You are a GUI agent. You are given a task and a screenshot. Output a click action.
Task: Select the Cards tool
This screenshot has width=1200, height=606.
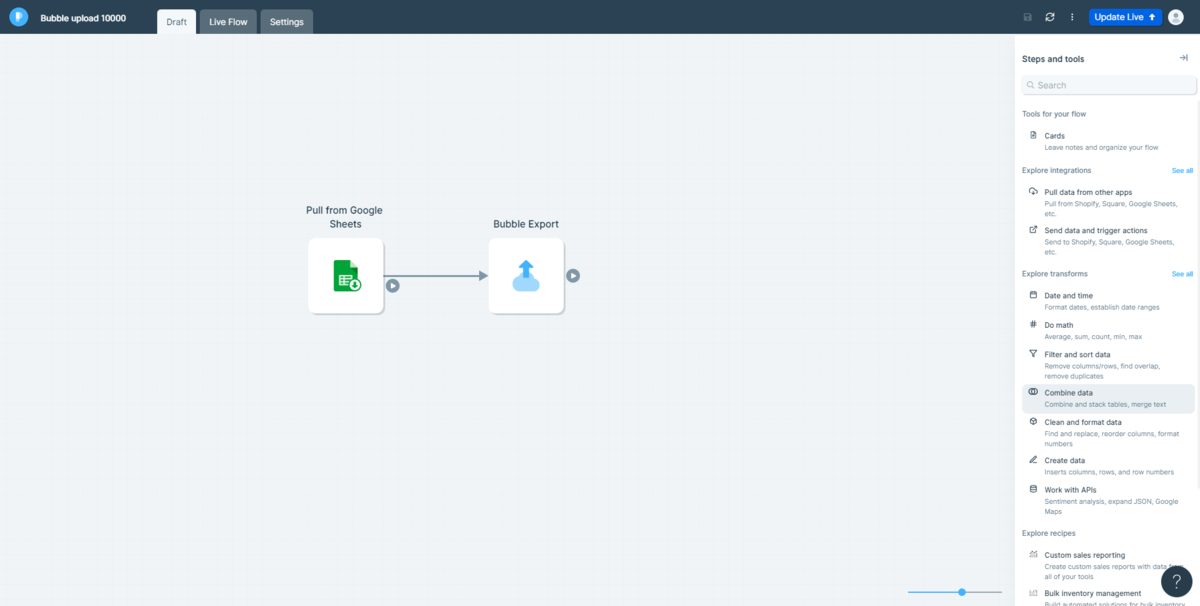pos(1108,141)
